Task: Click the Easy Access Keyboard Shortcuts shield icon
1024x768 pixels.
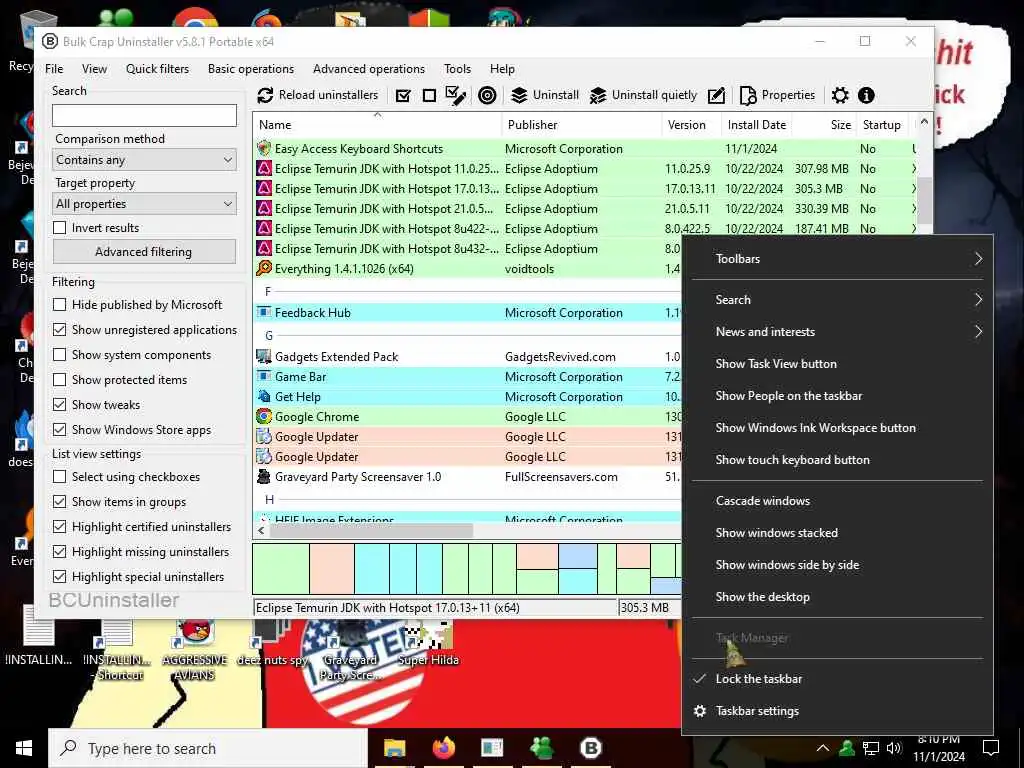Action: tap(264, 148)
